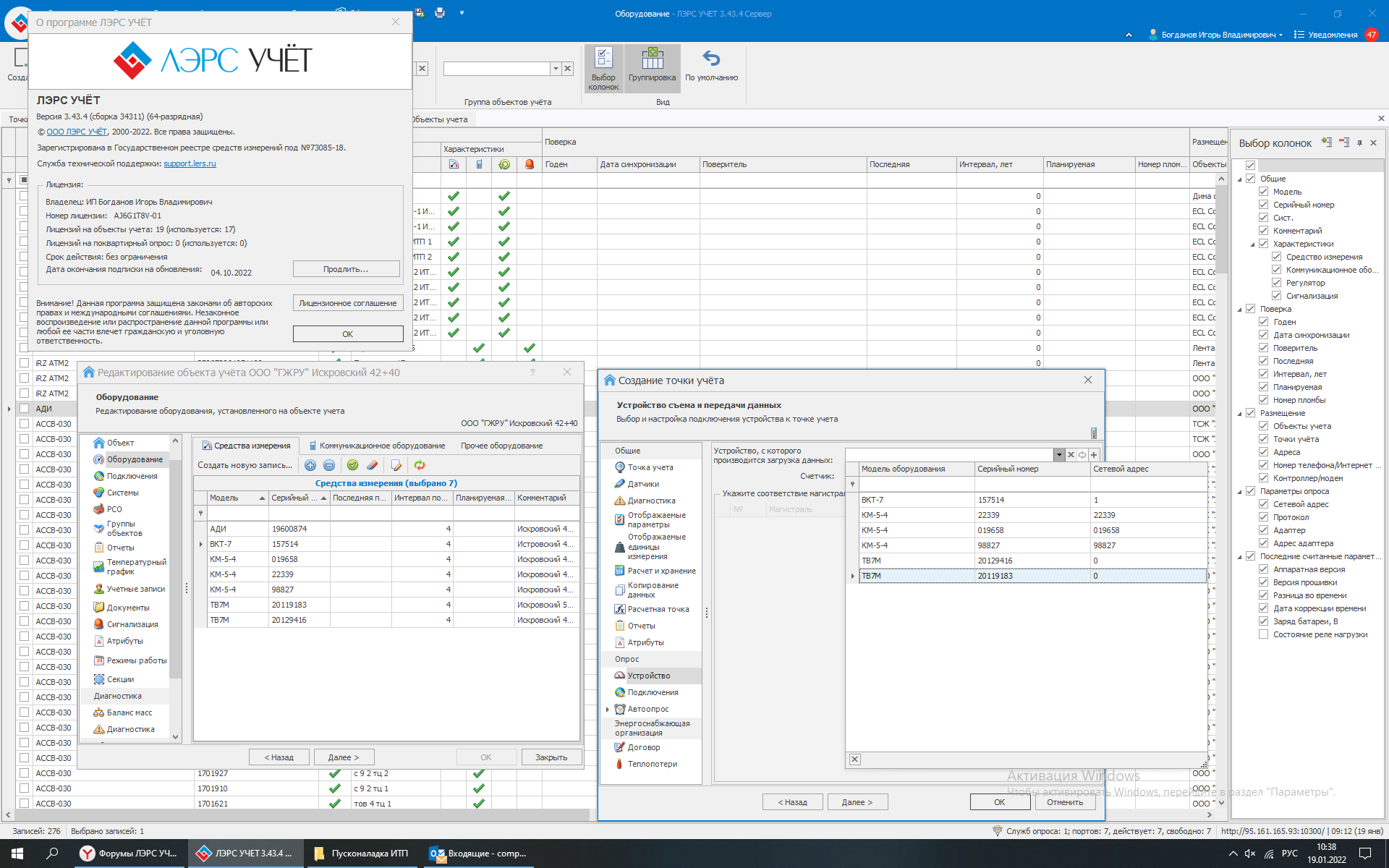Click the Выбор колонок ribbon button
Viewport: 1389px width, 868px height.
tap(603, 68)
